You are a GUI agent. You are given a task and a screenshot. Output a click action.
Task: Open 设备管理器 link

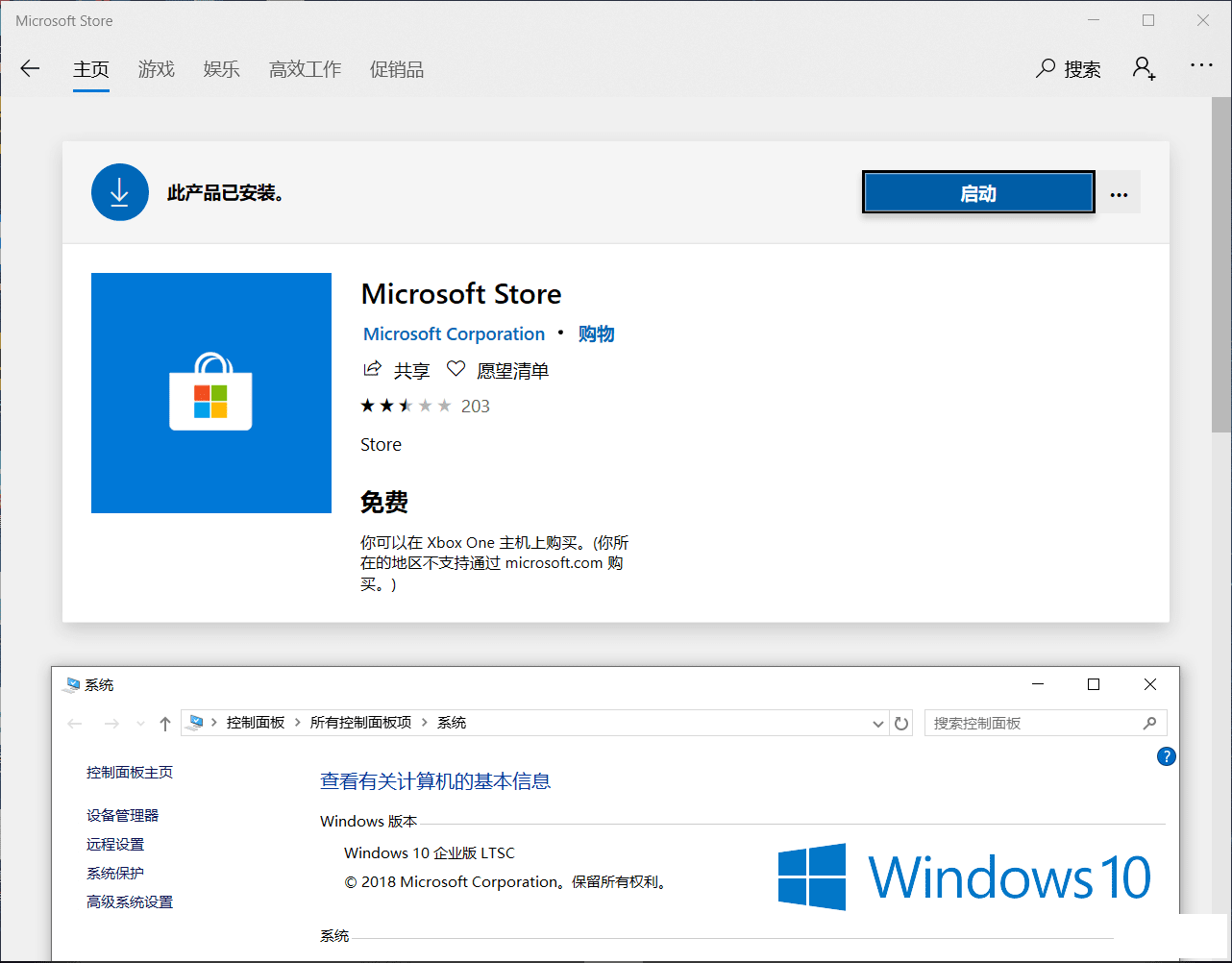point(122,815)
